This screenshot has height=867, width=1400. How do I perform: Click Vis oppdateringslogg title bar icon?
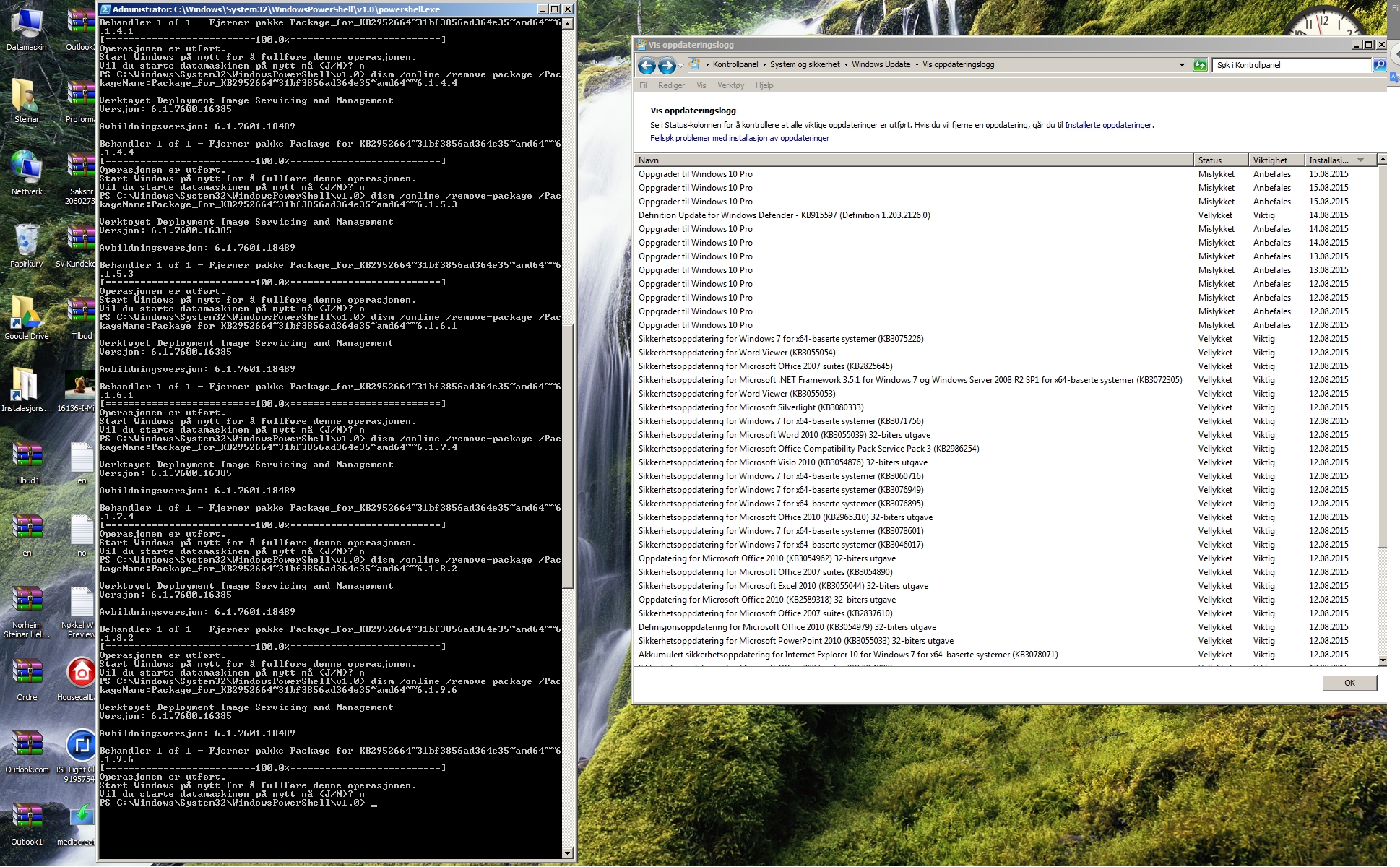[x=641, y=45]
